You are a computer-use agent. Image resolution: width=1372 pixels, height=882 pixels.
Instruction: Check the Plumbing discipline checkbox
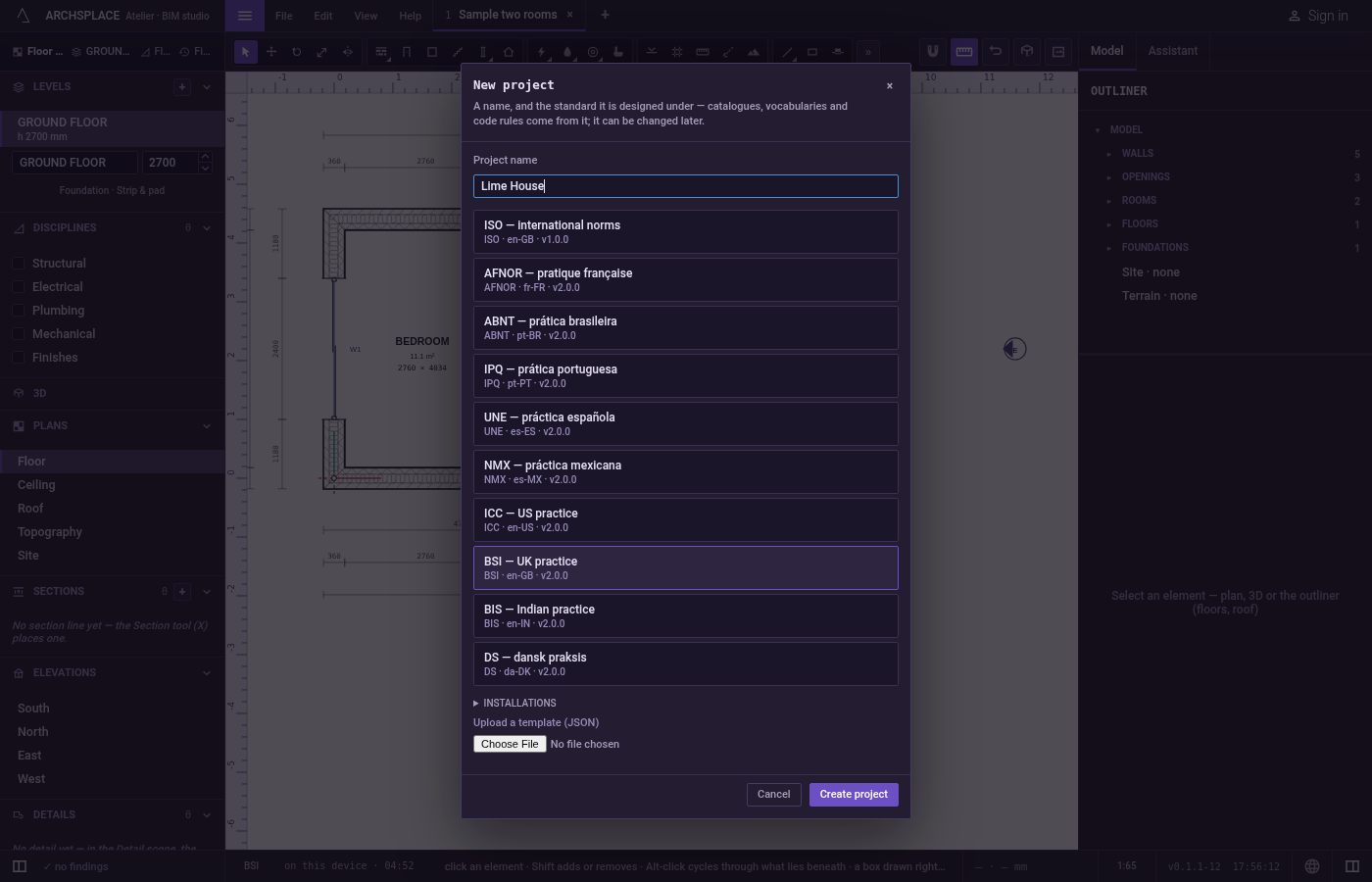click(18, 311)
